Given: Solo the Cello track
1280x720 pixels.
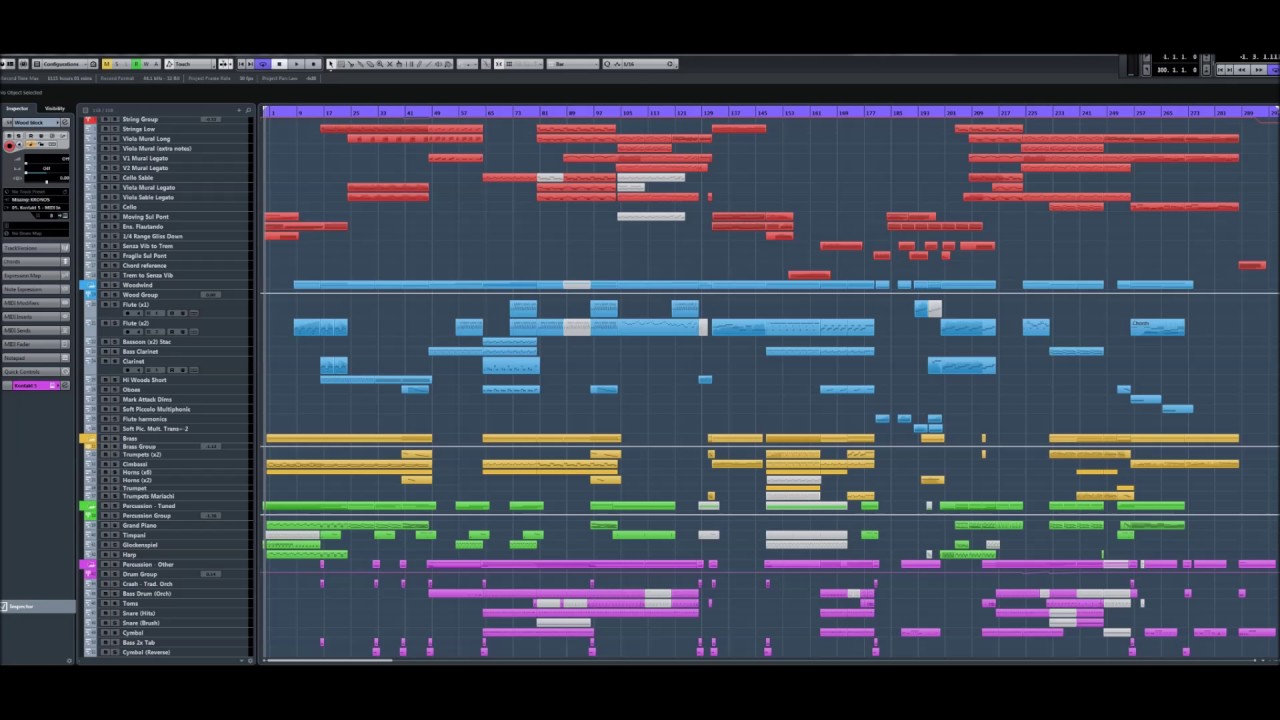Looking at the screenshot, I should (115, 207).
